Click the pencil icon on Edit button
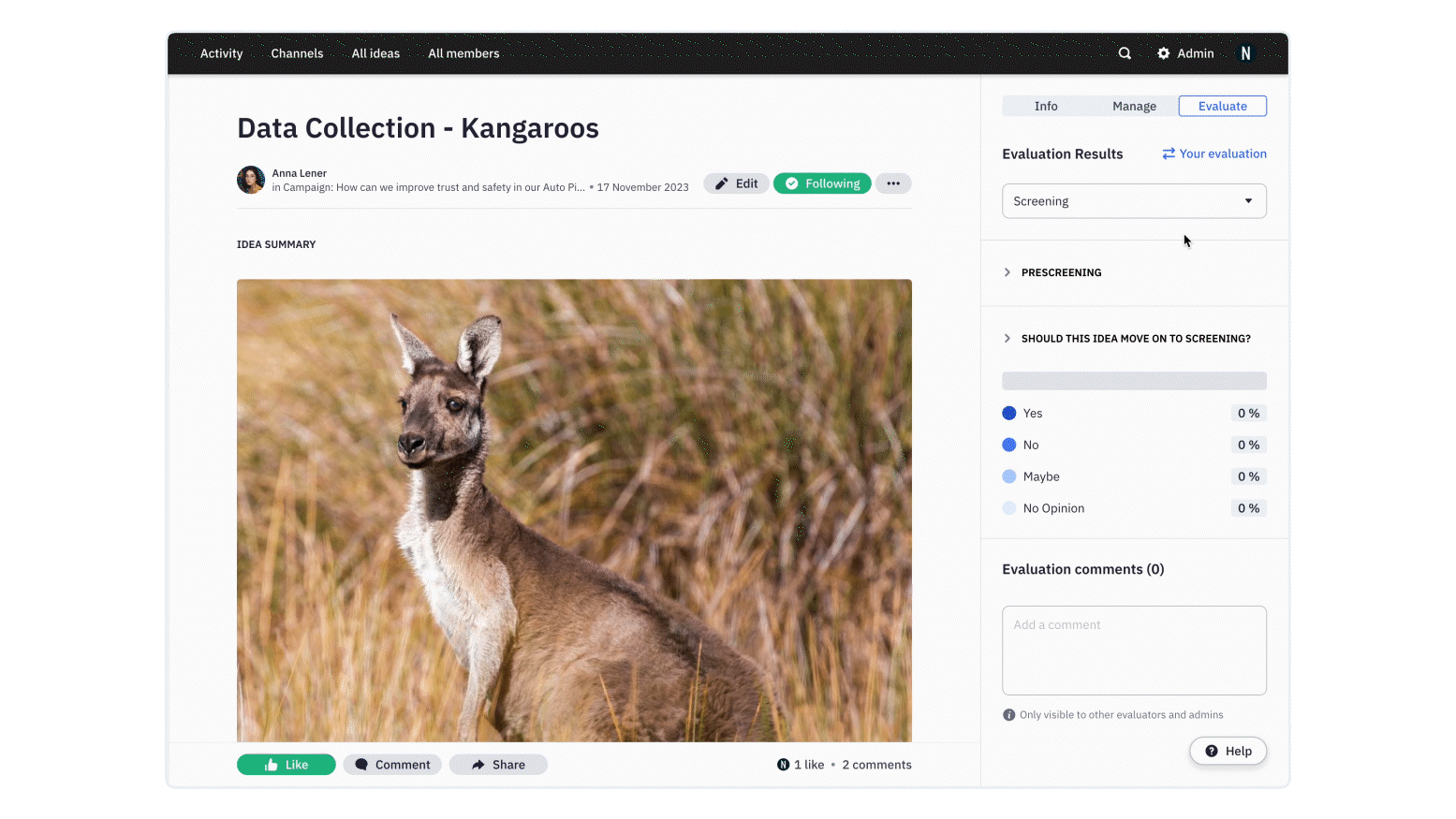The height and width of the screenshot is (819, 1456). click(721, 183)
